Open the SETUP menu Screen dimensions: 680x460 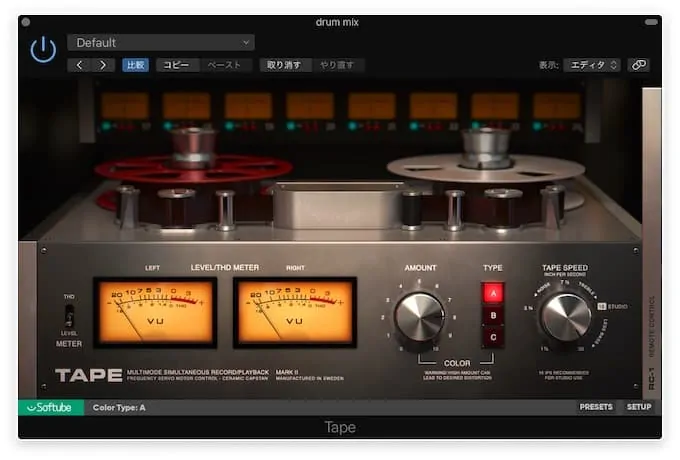pos(639,407)
